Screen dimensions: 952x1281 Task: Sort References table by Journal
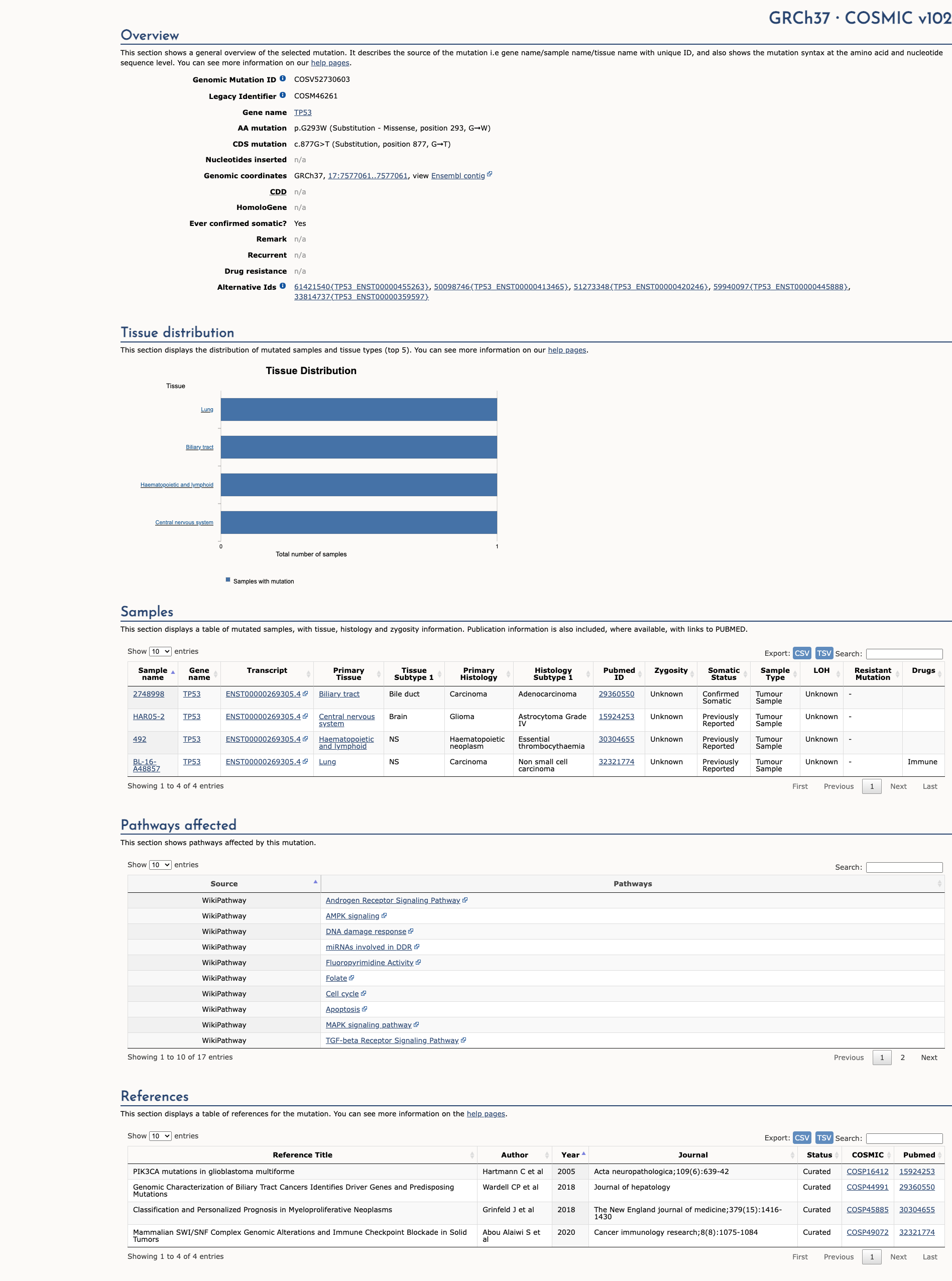(693, 1155)
